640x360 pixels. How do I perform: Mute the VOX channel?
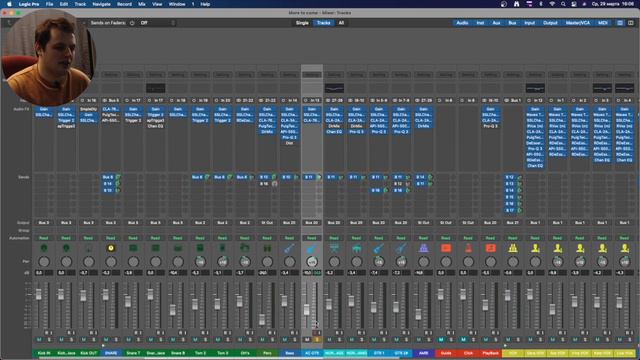click(x=508, y=340)
